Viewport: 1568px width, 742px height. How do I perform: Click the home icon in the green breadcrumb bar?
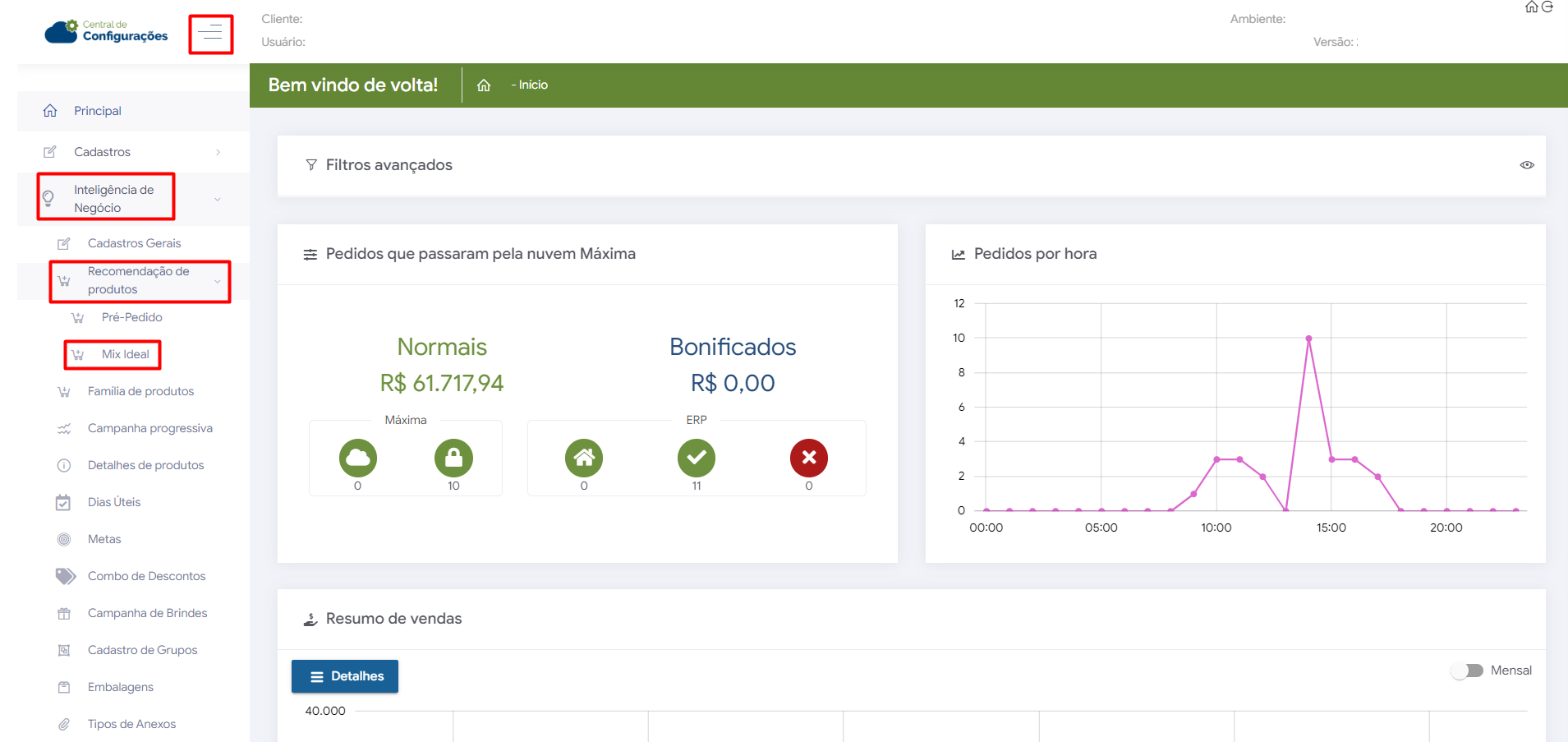(x=484, y=85)
